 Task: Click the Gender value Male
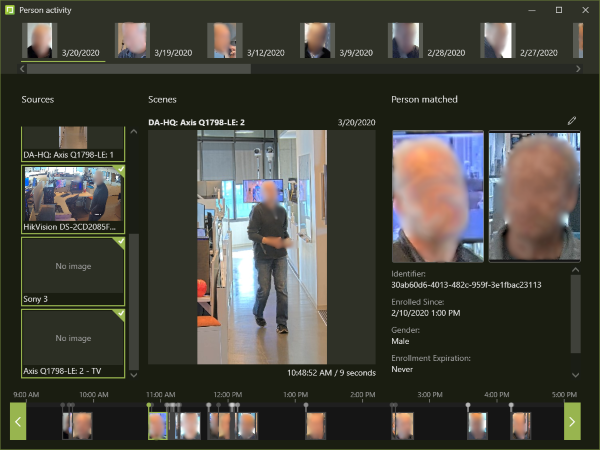400,341
